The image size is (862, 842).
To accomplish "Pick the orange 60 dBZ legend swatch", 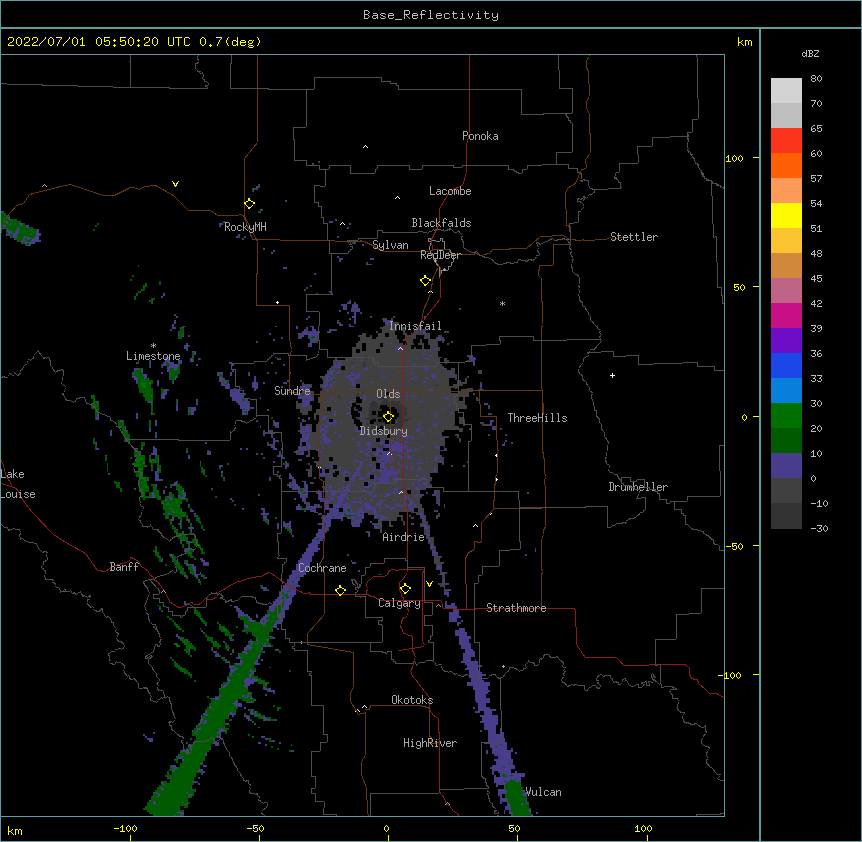I will pos(786,165).
